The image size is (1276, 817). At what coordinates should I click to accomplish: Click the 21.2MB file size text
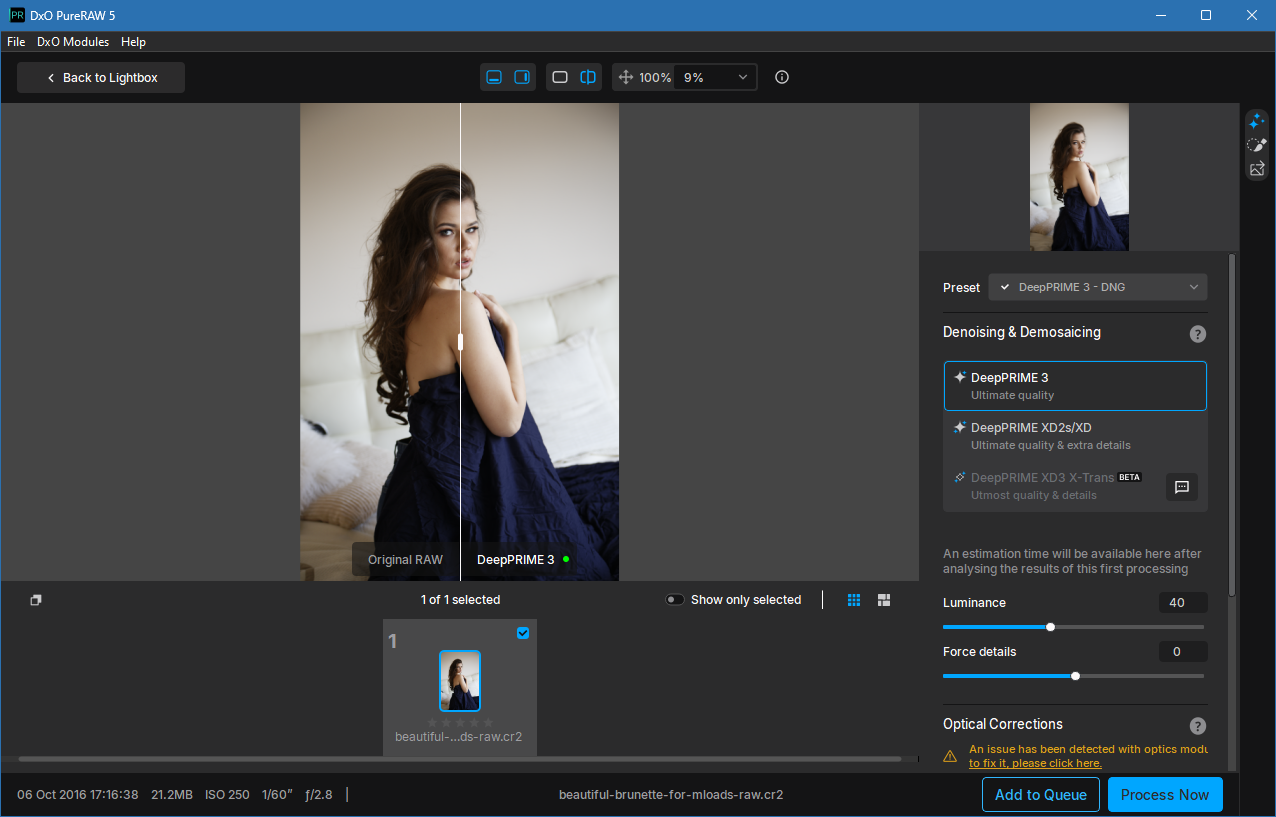(x=171, y=795)
